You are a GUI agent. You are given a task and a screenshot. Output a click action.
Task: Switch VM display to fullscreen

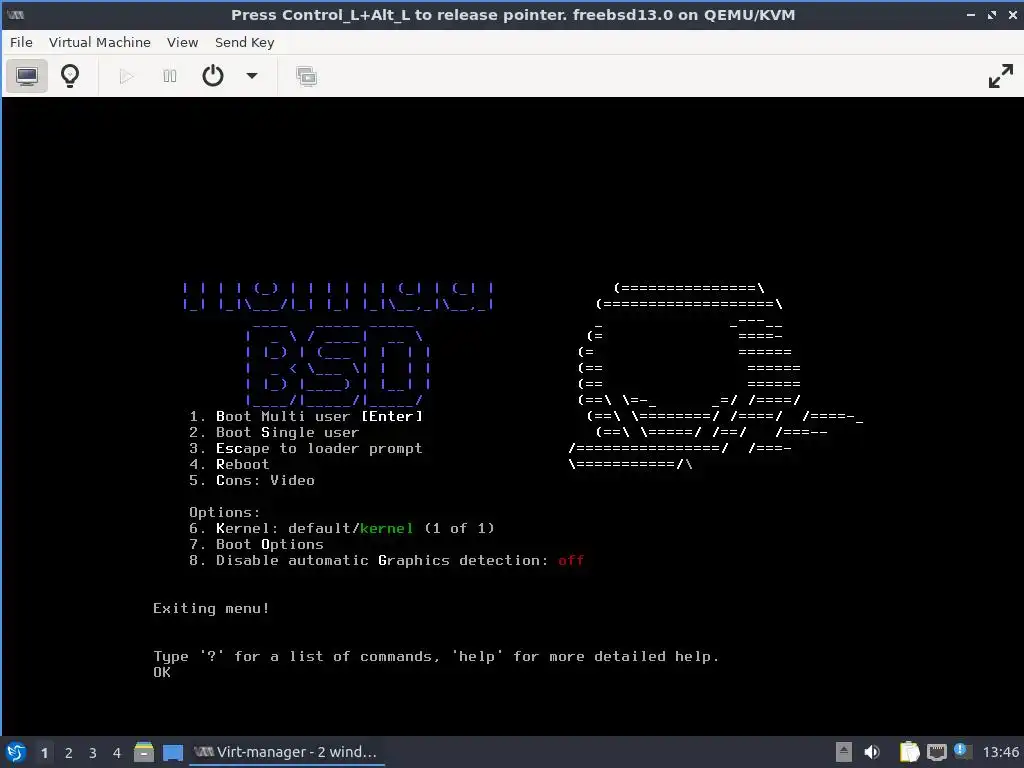[x=1000, y=76]
